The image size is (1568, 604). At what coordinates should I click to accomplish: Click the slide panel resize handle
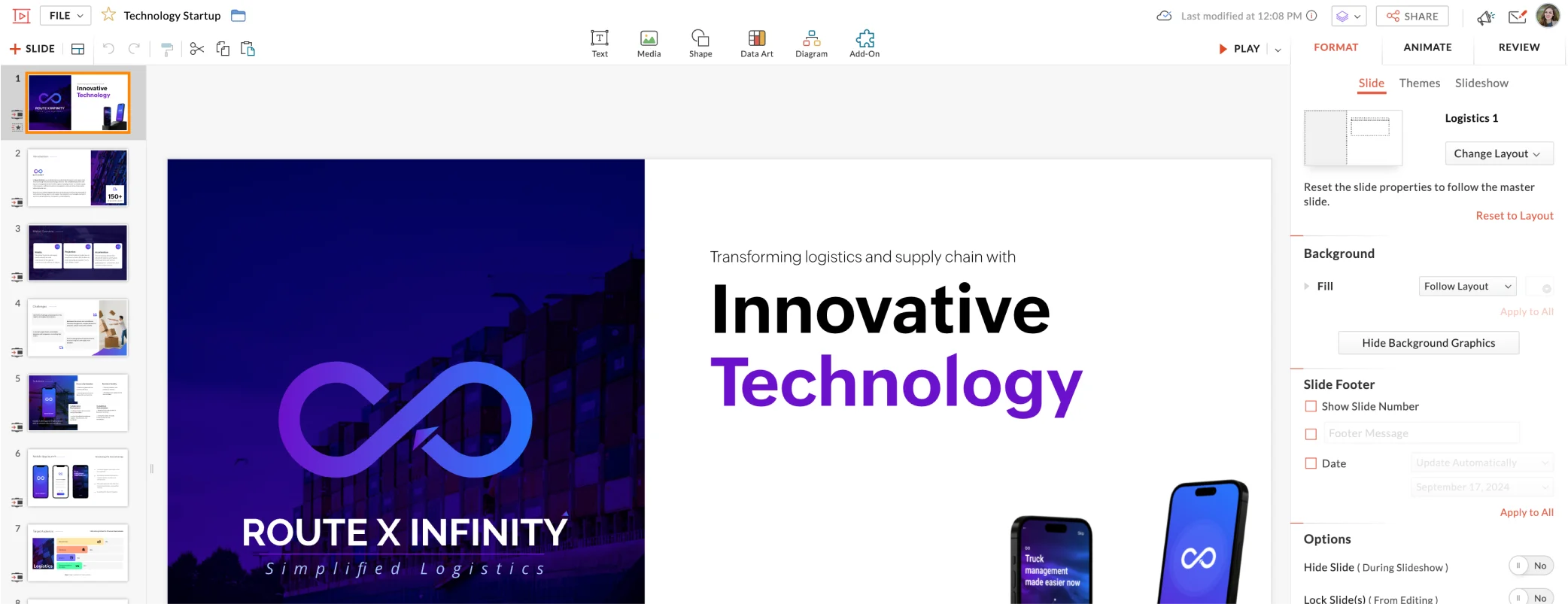click(x=152, y=469)
